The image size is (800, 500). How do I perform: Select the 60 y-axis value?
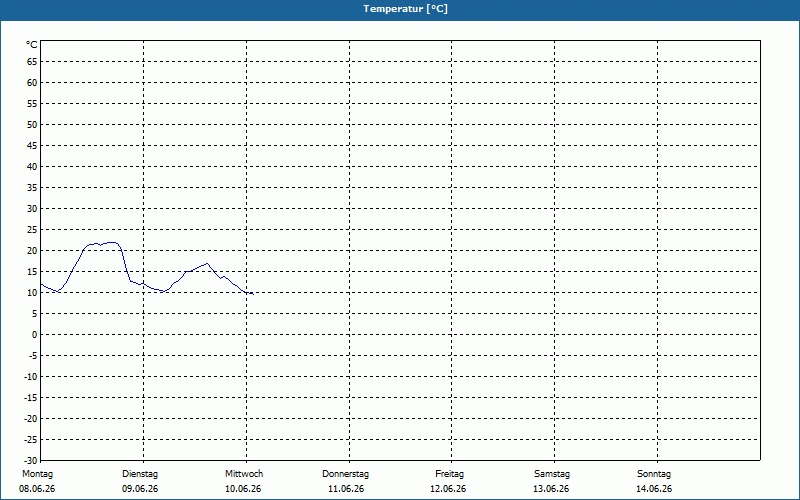pyautogui.click(x=32, y=83)
